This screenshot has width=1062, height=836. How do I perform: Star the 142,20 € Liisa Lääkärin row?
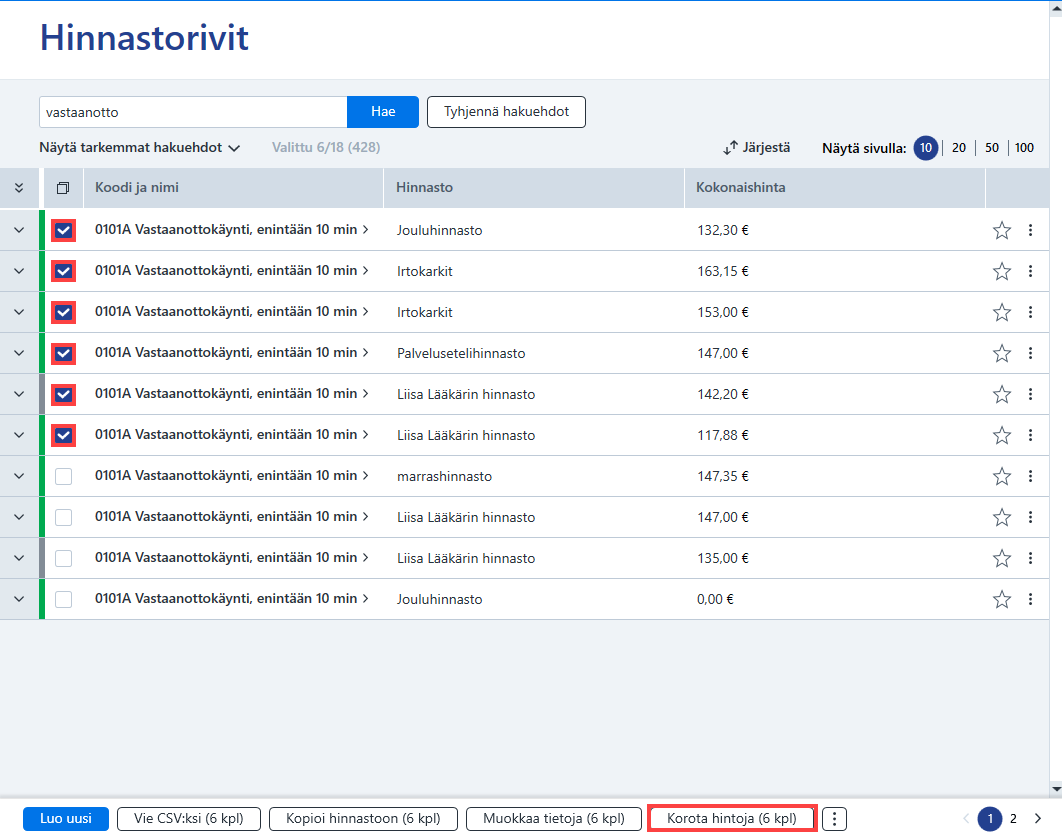[x=1002, y=394]
